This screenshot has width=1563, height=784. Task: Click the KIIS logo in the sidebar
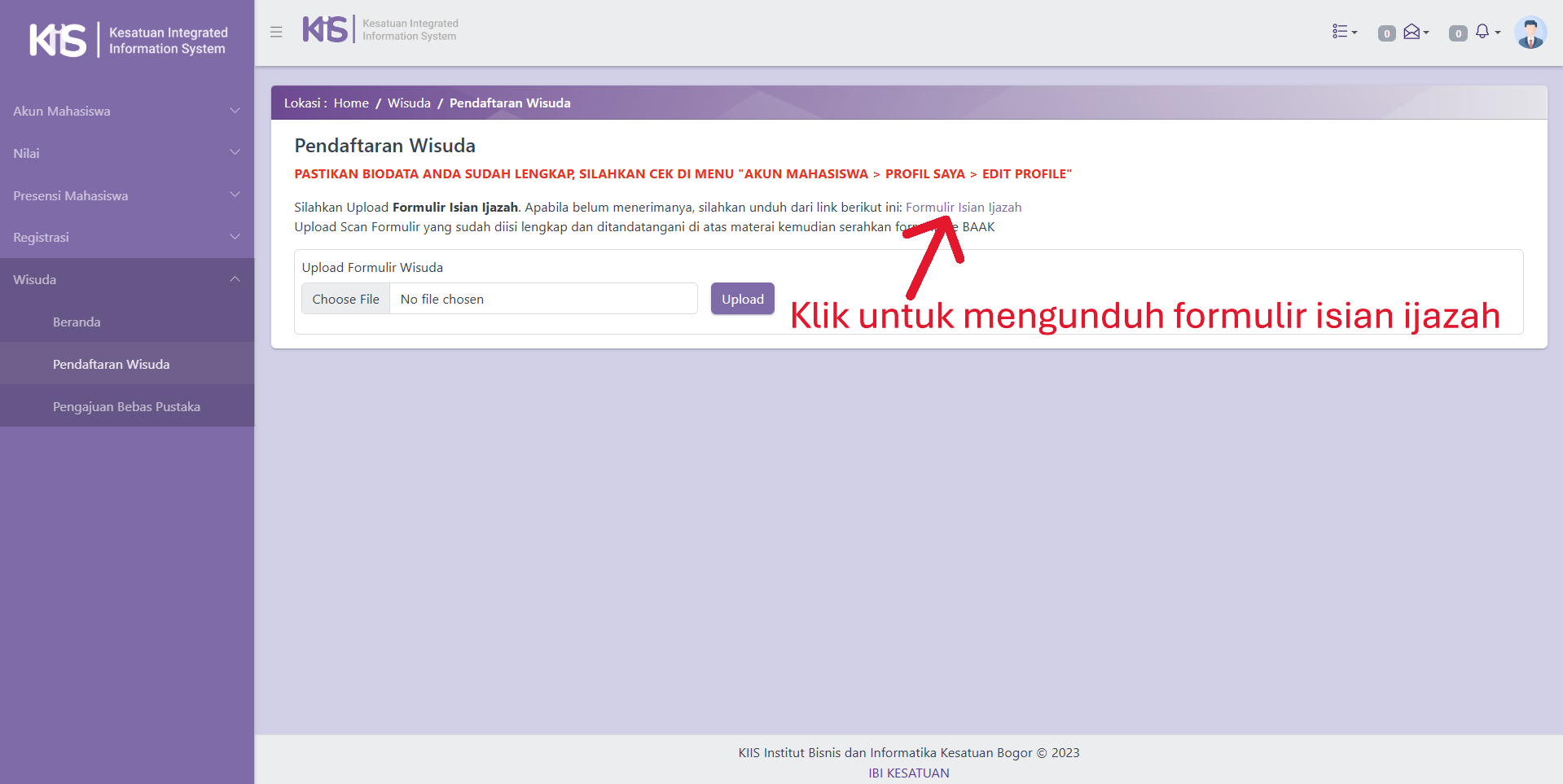pyautogui.click(x=127, y=40)
